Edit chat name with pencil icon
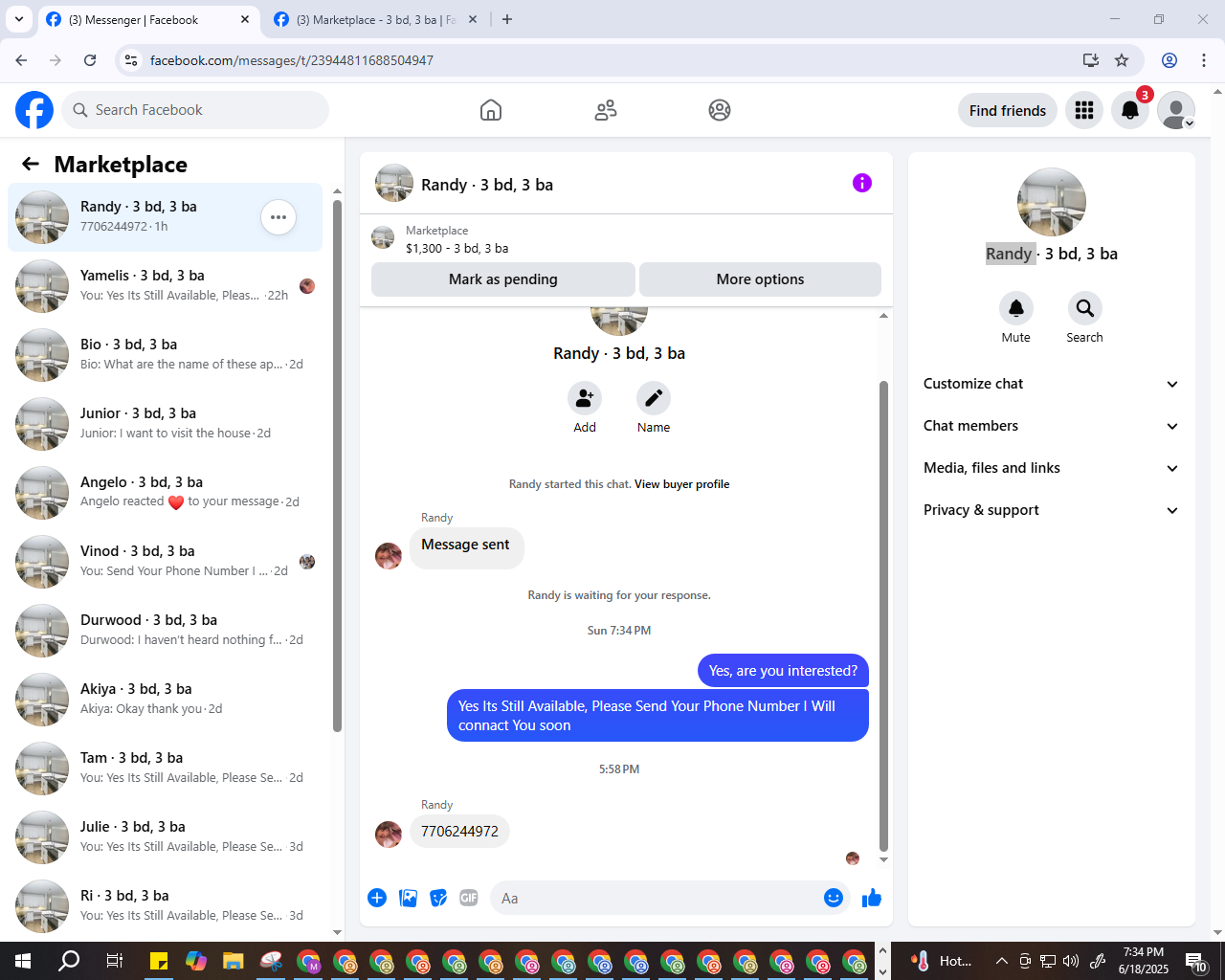The width and height of the screenshot is (1225, 980). click(x=654, y=398)
